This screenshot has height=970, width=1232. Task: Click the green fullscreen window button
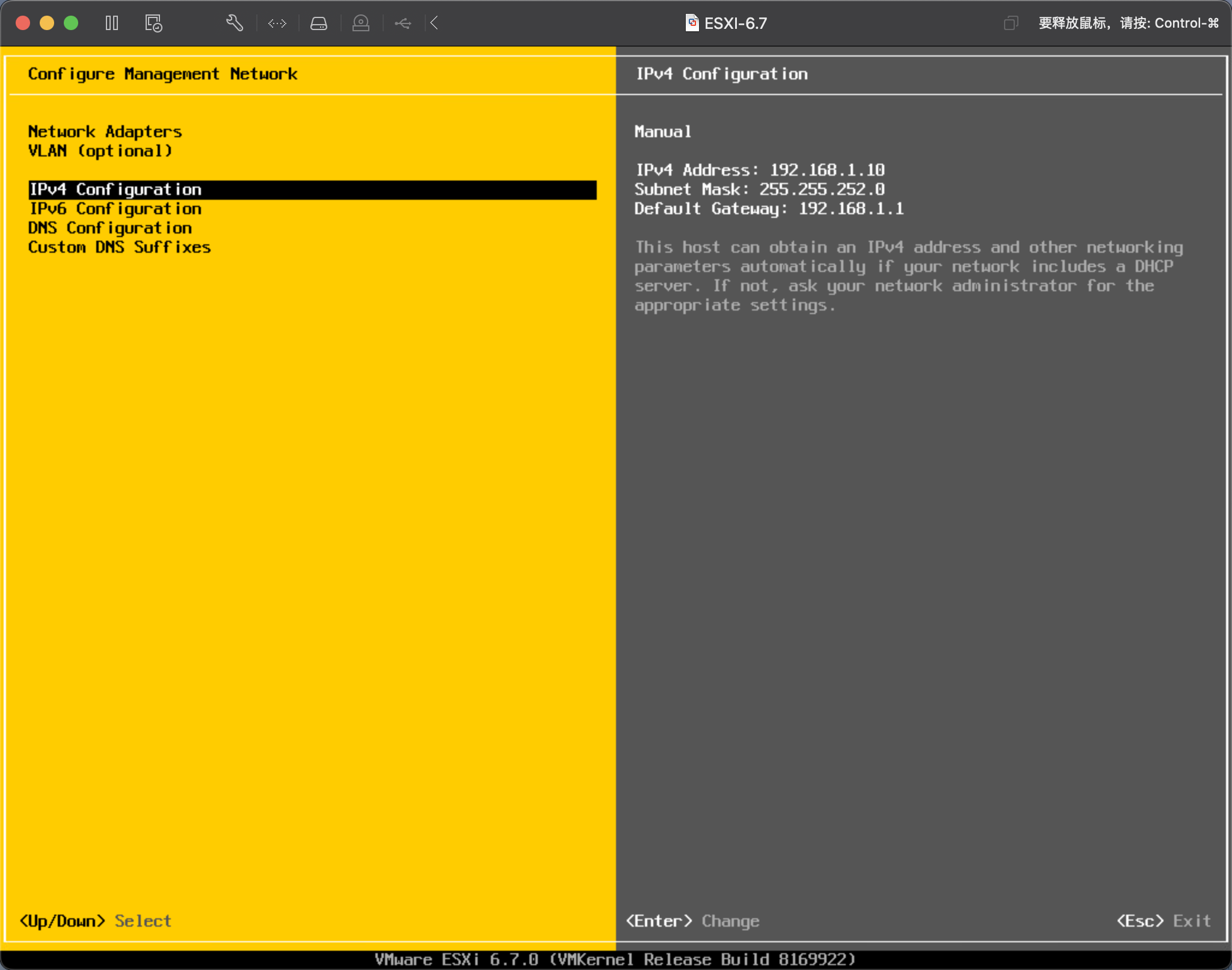71,23
